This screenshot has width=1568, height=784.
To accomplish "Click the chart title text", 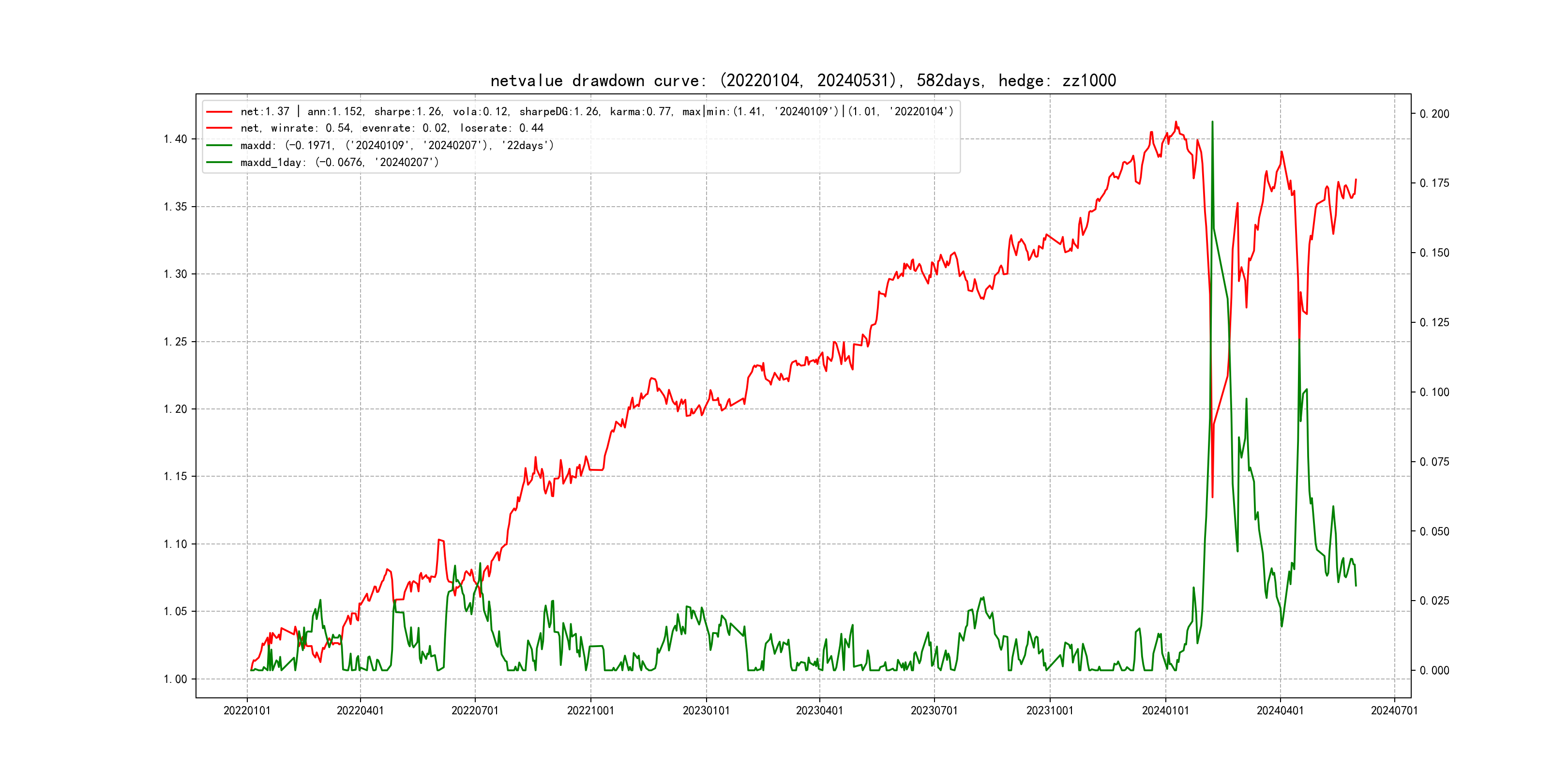I will click(803, 81).
